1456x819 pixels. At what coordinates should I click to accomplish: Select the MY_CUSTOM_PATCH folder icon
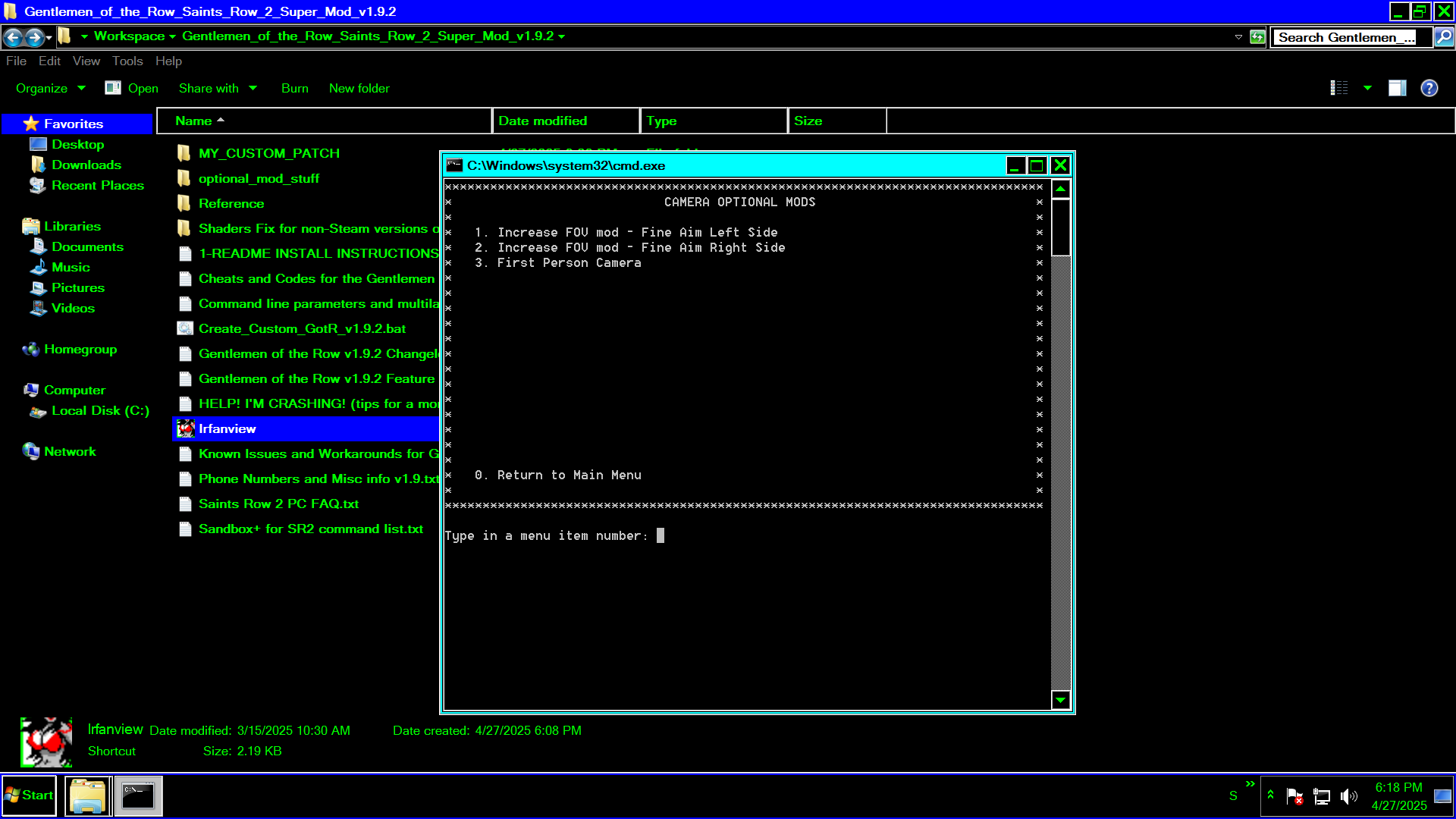click(184, 153)
